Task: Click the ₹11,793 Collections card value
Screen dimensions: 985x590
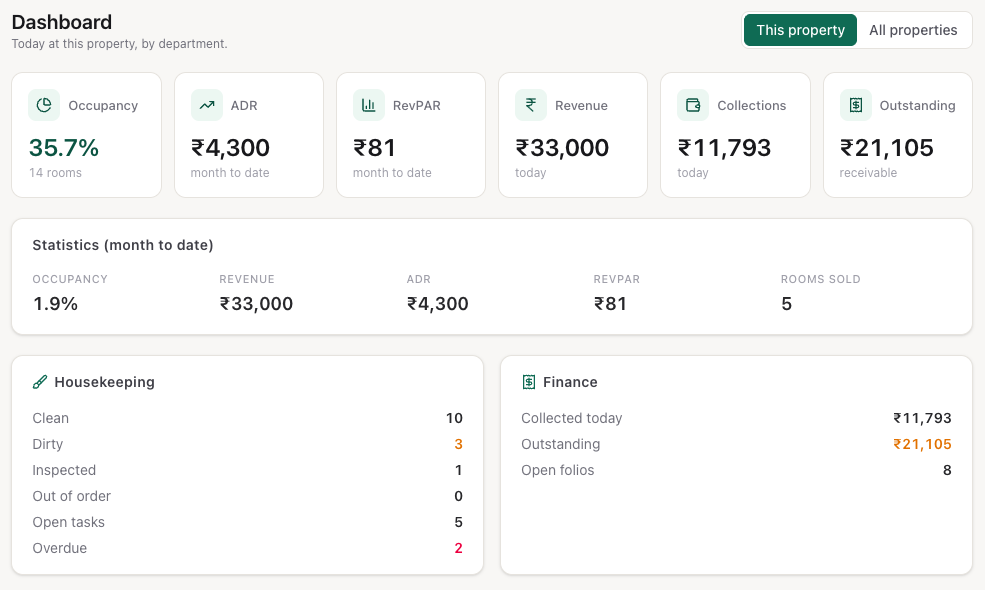Action: coord(724,148)
